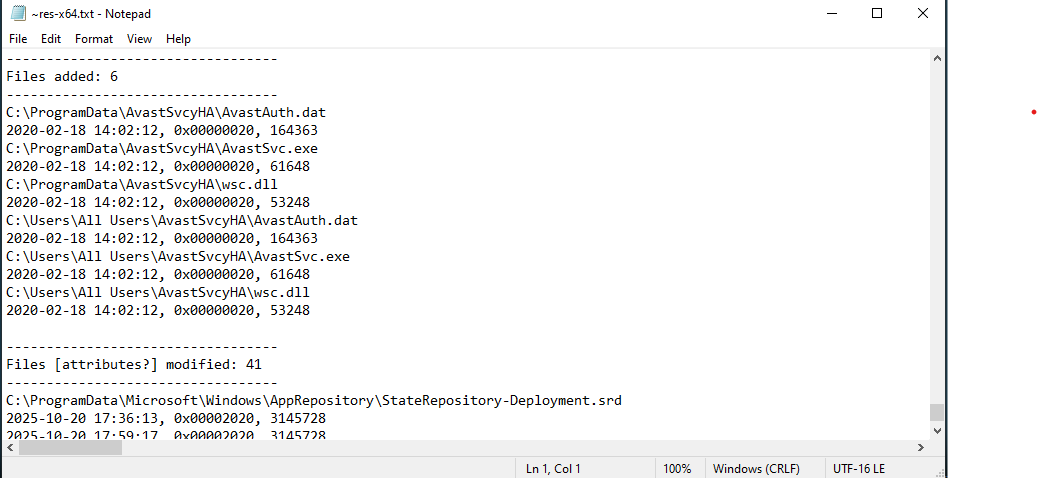Click the Notepad icon in title bar
The image size is (1038, 478).
pos(18,13)
